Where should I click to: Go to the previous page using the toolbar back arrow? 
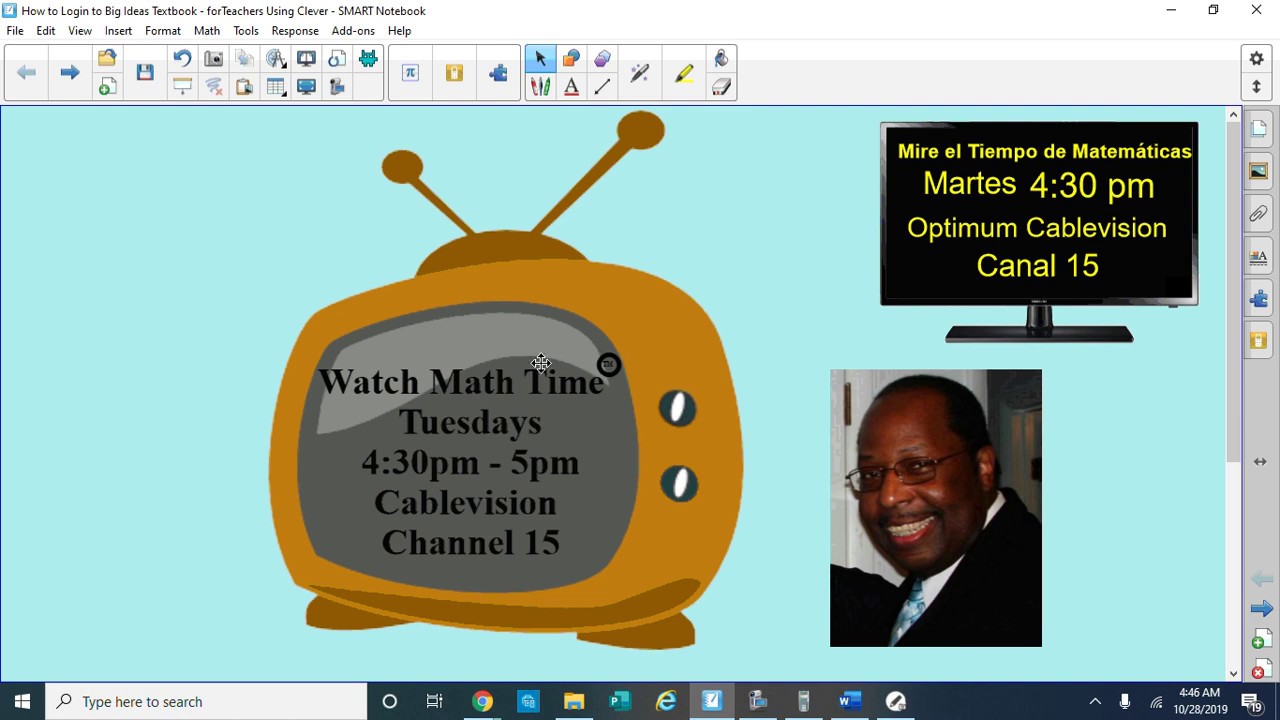tap(27, 72)
